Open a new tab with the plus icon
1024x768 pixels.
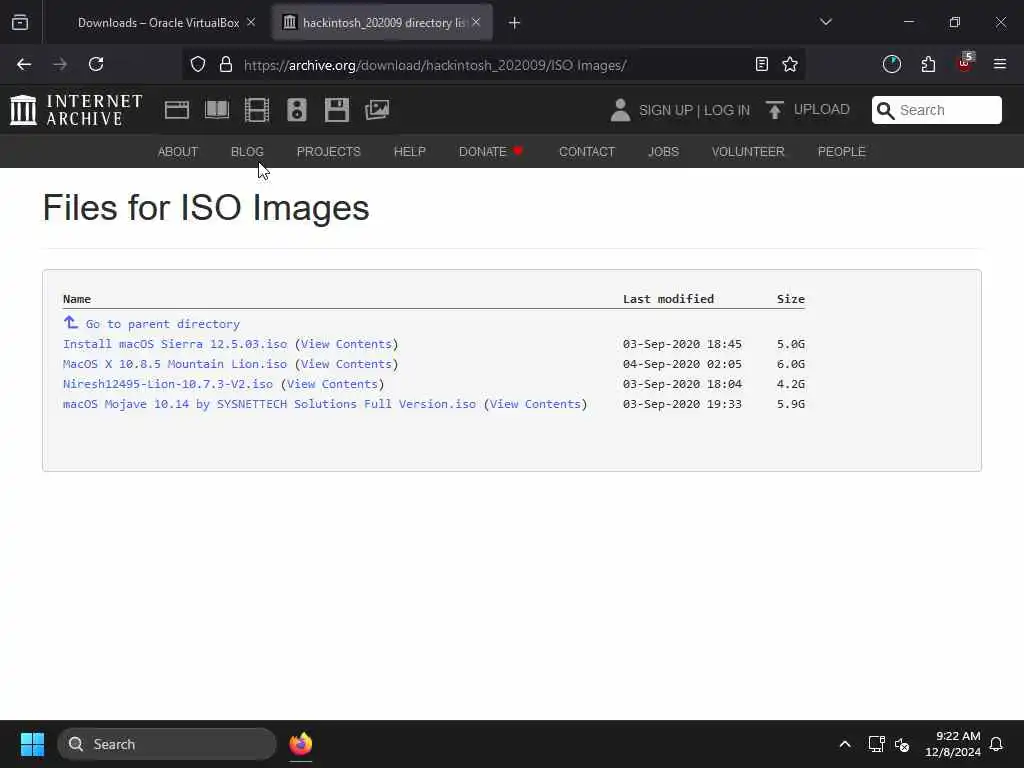click(x=515, y=23)
